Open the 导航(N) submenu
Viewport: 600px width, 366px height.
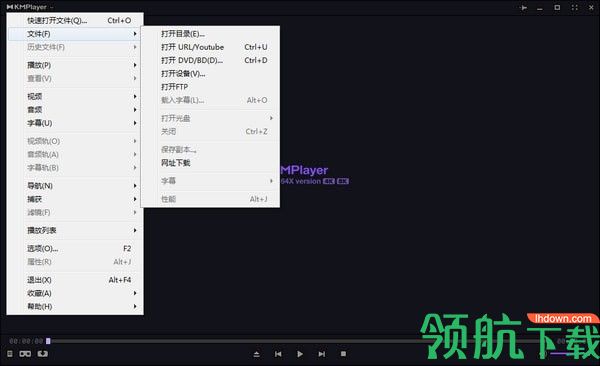[x=75, y=186]
